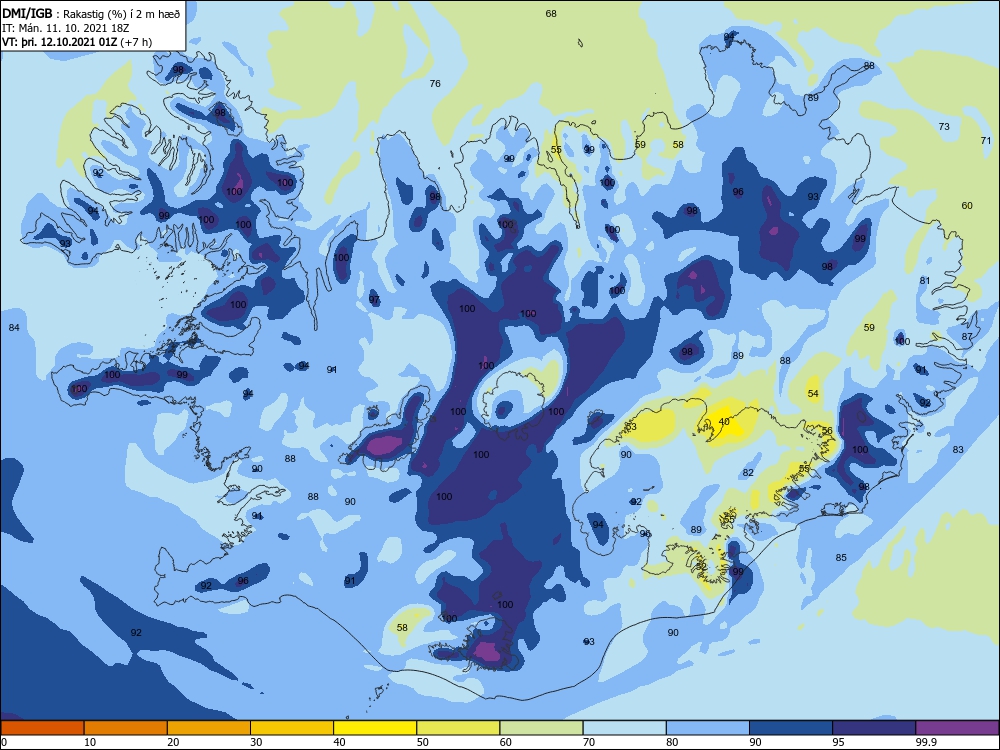This screenshot has width=1000, height=750.
Task: Click the '56' humidity value on the map
Action: (x=827, y=430)
